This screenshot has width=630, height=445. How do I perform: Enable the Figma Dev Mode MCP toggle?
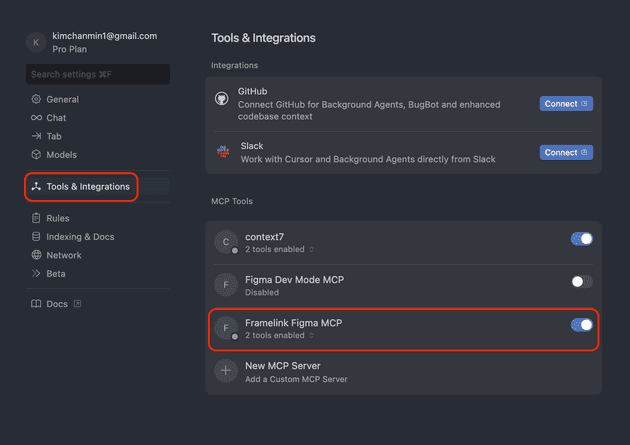582,282
